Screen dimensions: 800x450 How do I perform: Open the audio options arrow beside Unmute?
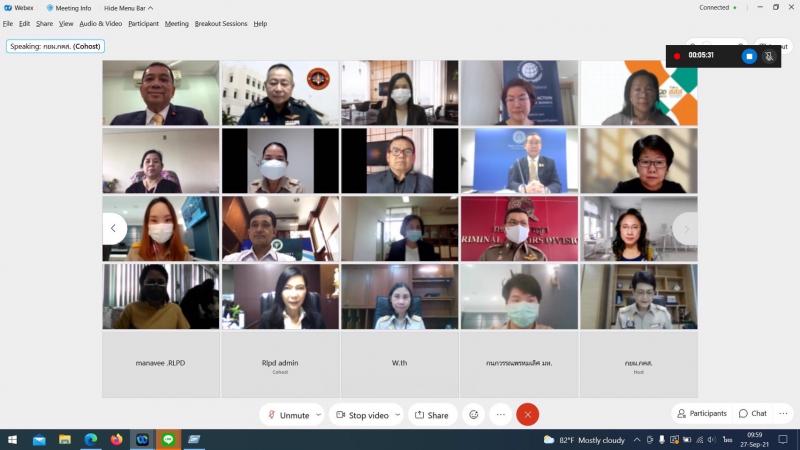pos(319,415)
